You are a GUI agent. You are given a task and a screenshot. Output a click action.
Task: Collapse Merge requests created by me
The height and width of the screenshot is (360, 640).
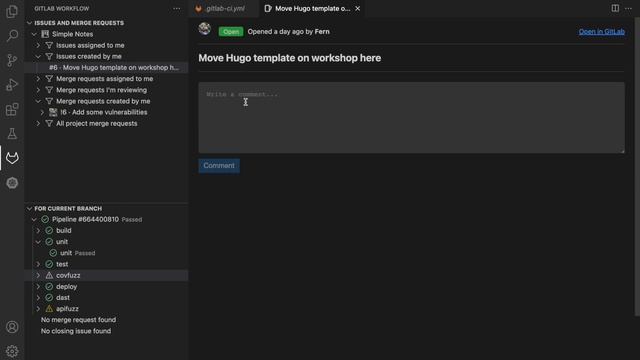point(38,101)
